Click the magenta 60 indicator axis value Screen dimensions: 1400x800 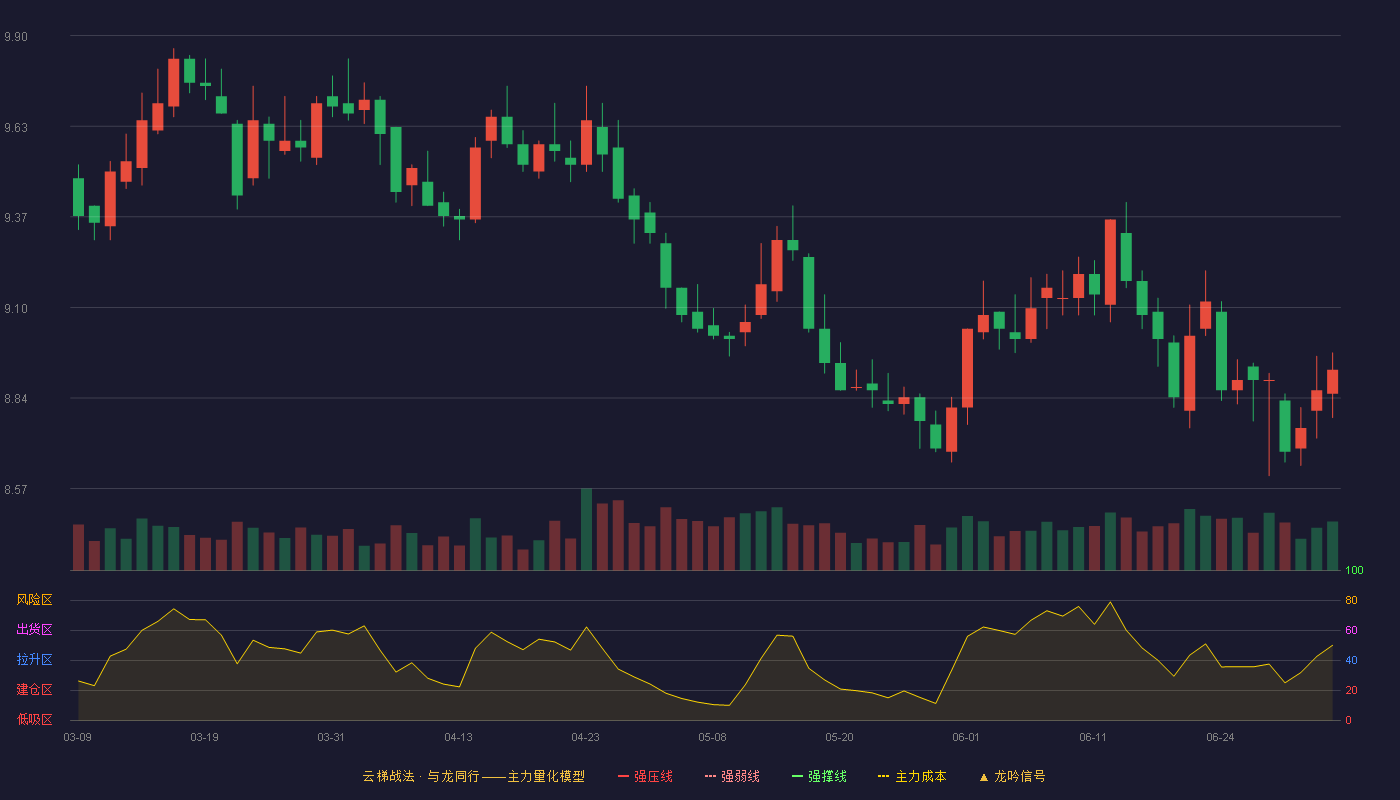tap(1351, 631)
